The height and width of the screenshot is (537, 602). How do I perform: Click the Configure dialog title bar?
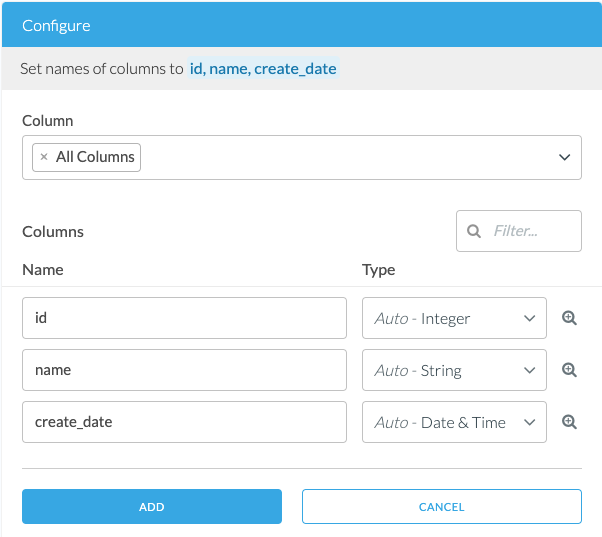pos(300,24)
